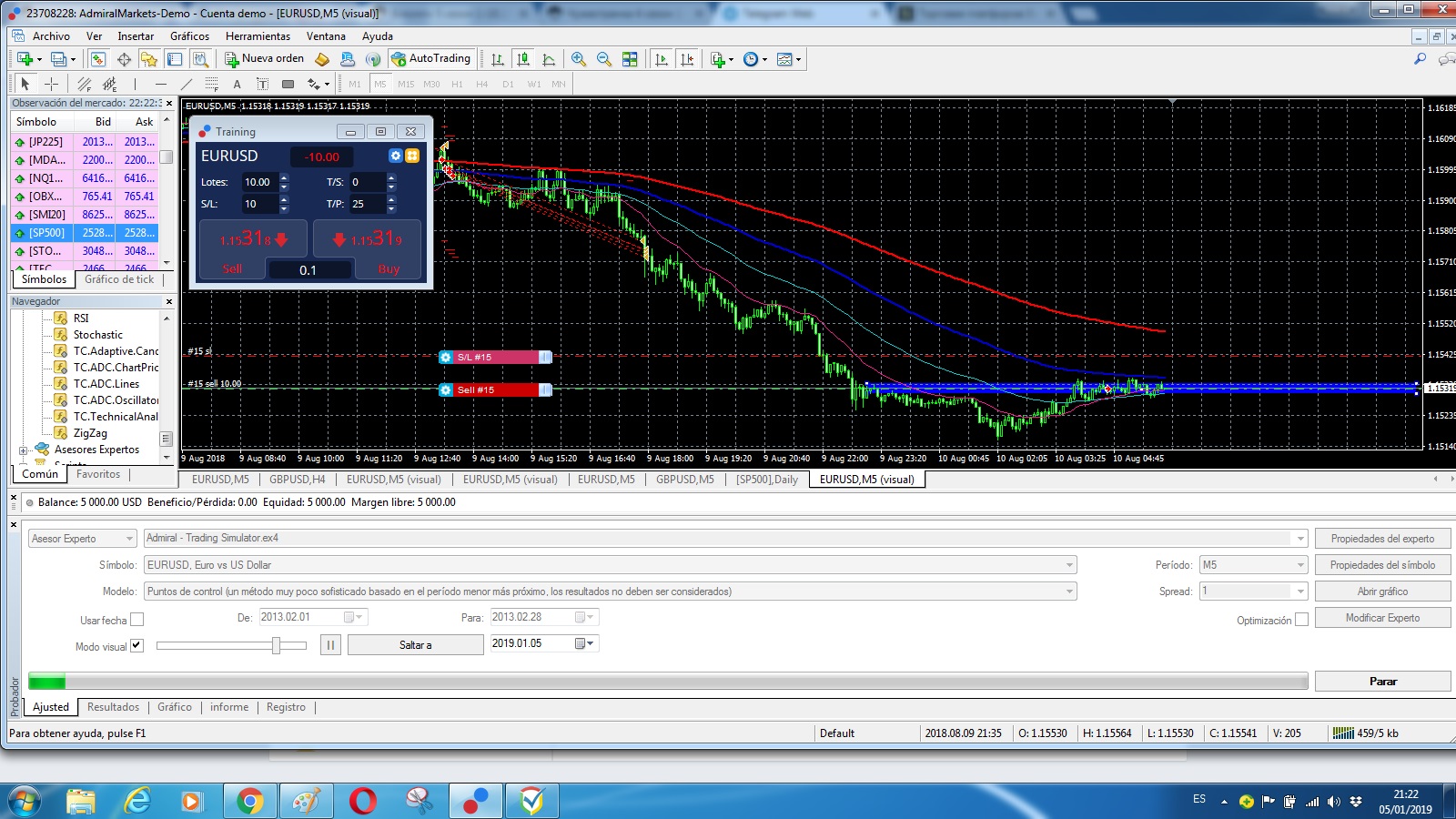This screenshot has width=1456, height=819.
Task: Toggle the Usar fecha checkbox
Action: 136,620
